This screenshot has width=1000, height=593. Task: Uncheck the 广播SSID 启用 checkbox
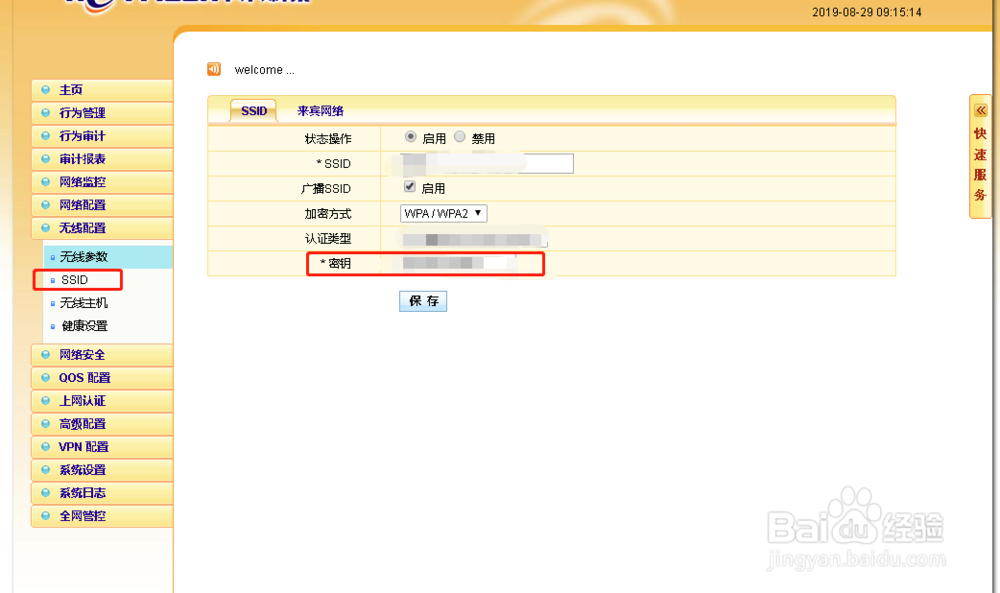pos(409,186)
